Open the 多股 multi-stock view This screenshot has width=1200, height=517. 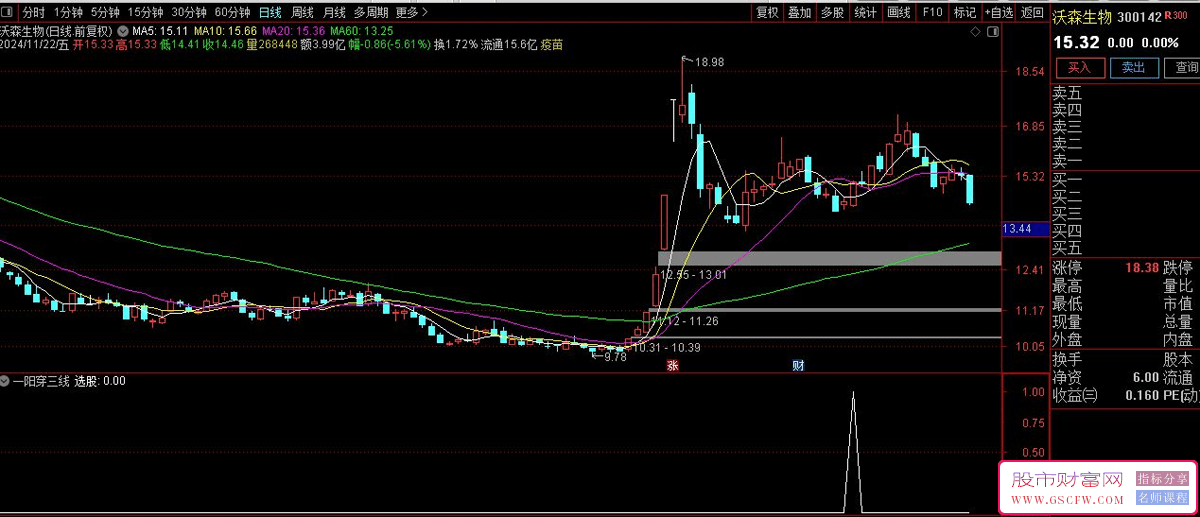[x=833, y=12]
